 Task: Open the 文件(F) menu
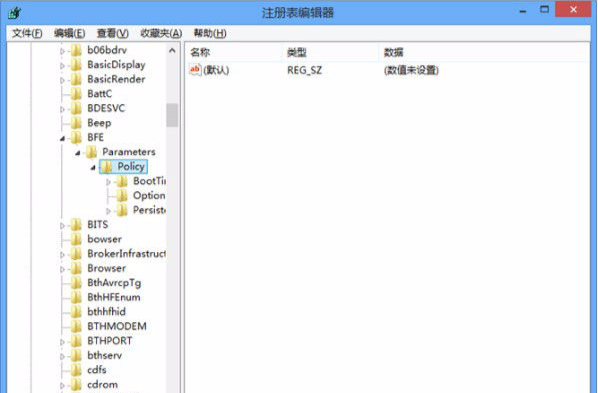pos(27,33)
